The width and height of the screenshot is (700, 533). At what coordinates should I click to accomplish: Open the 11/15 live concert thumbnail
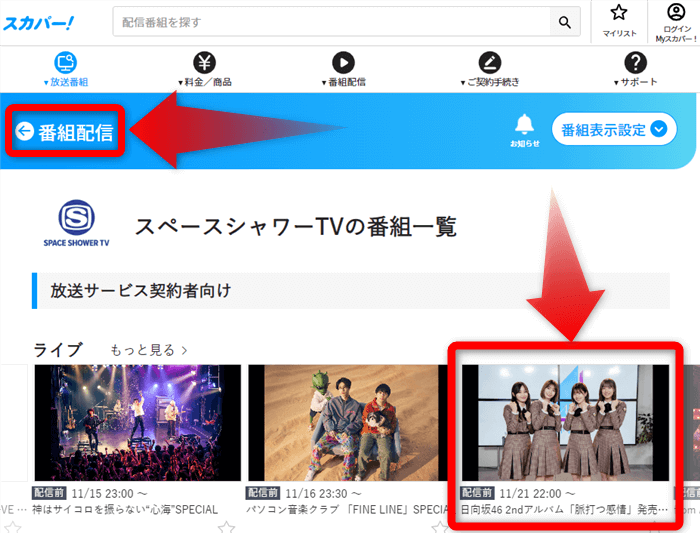138,422
